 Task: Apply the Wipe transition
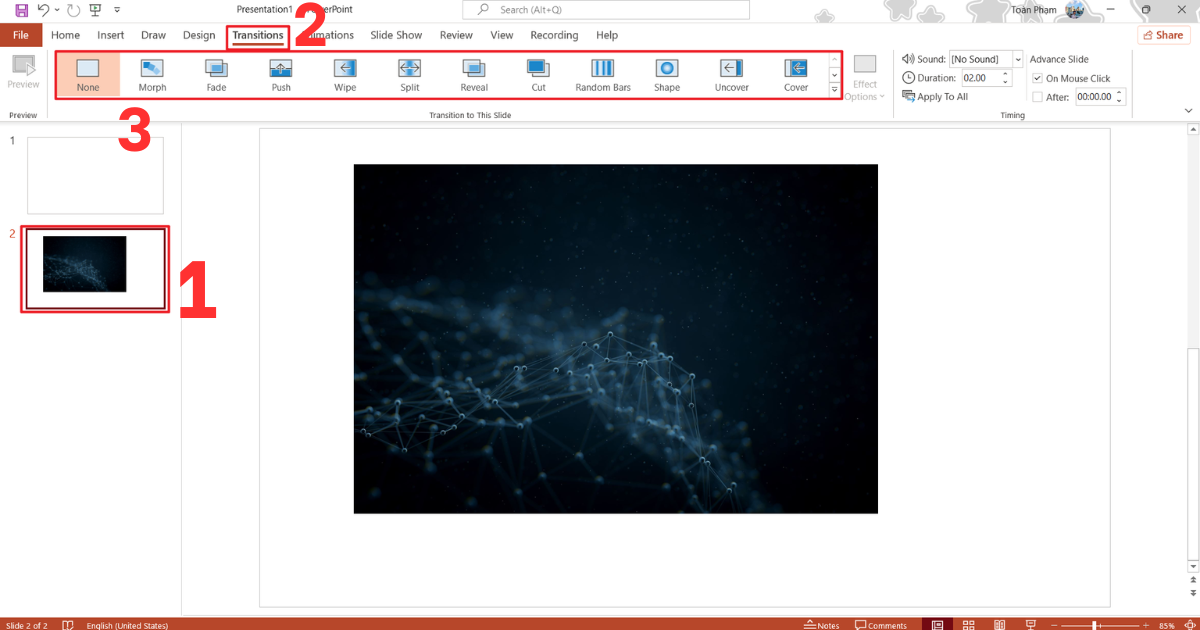(344, 74)
